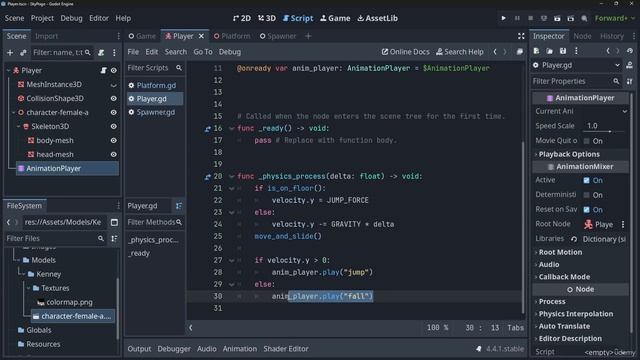Viewport: 640px width, 360px height.
Task: Fold the _physics_process function at line 20
Action: 231,177
